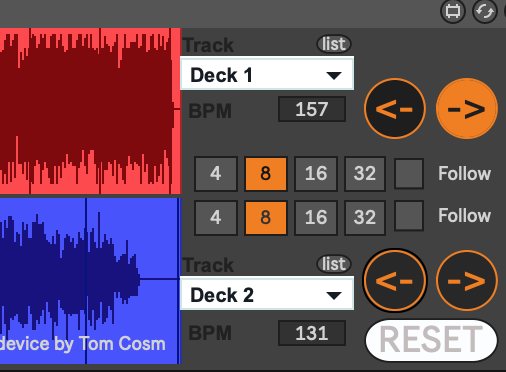Screen dimensions: 506x372
Task: Click the list button above Deck 1
Action: [334, 44]
